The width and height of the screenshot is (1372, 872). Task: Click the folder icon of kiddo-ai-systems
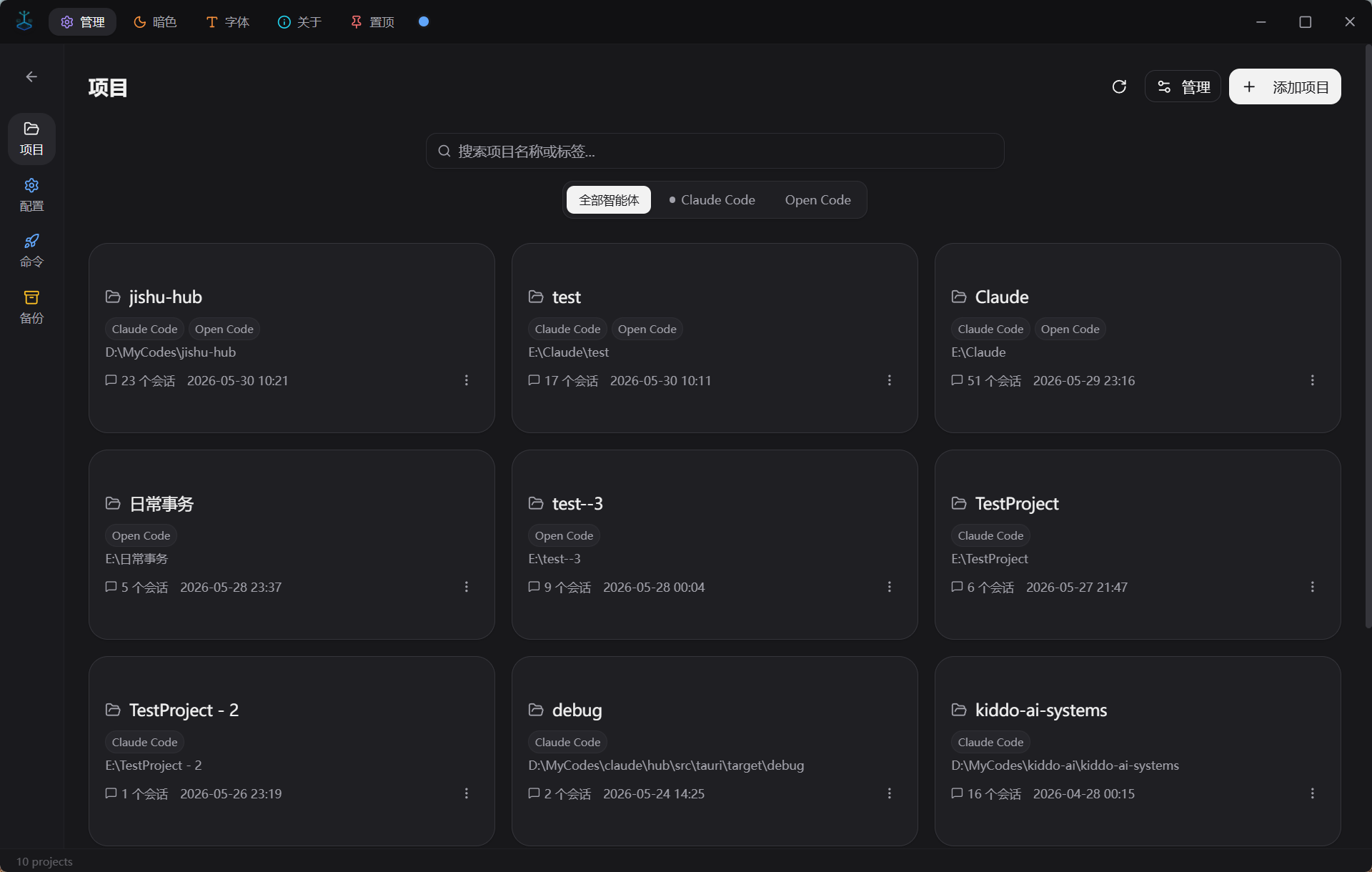(959, 710)
